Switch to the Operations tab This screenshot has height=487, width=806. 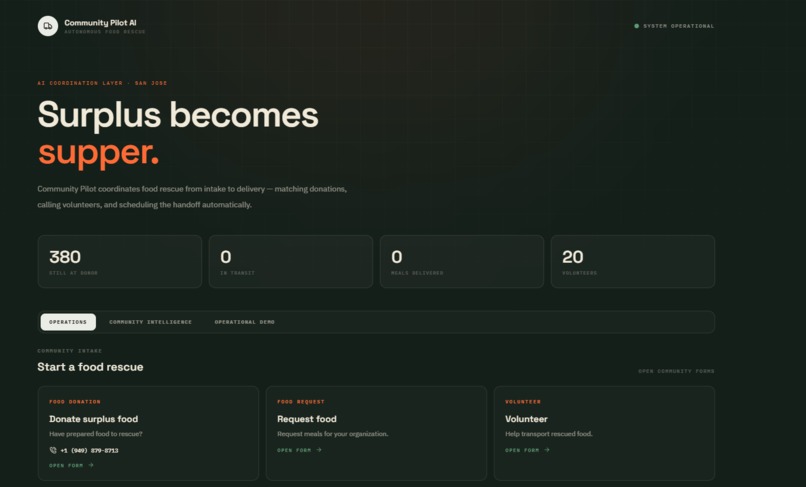pyautogui.click(x=68, y=322)
